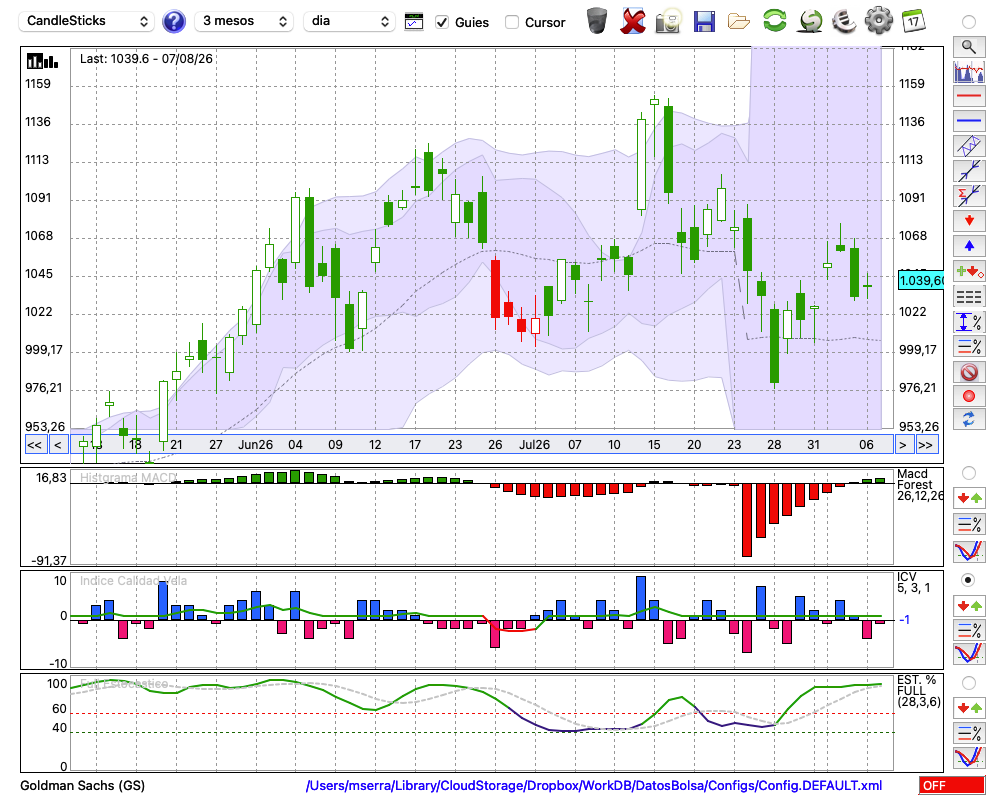Select the radio button beside the main chart toolbar
This screenshot has width=1000, height=800.
coord(969,22)
